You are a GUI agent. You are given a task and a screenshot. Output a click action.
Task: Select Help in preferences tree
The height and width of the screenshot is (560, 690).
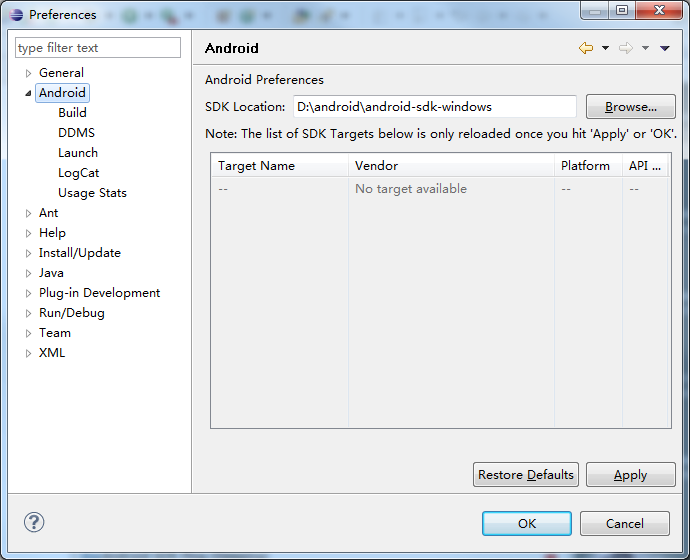pos(52,233)
